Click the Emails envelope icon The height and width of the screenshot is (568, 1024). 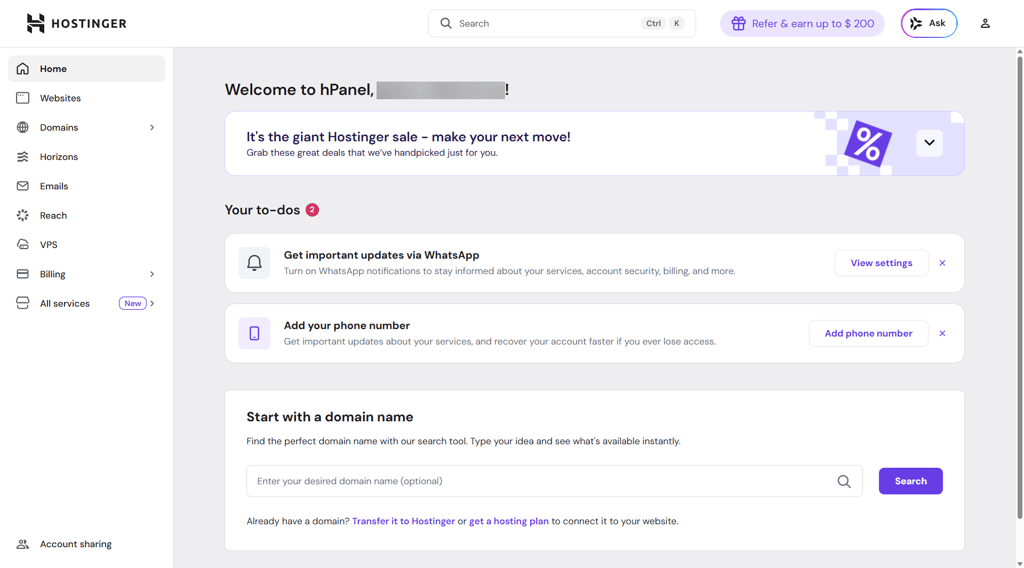click(x=23, y=186)
